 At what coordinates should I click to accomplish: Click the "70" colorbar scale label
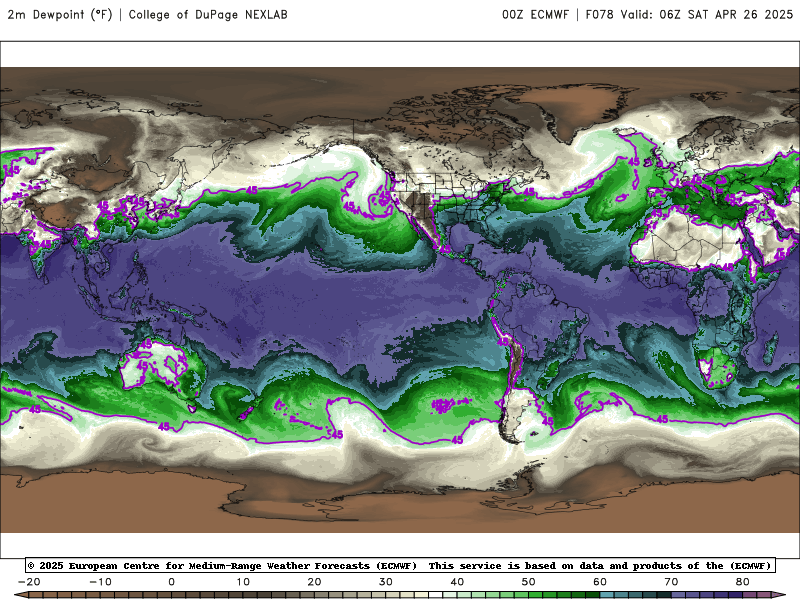click(671, 582)
